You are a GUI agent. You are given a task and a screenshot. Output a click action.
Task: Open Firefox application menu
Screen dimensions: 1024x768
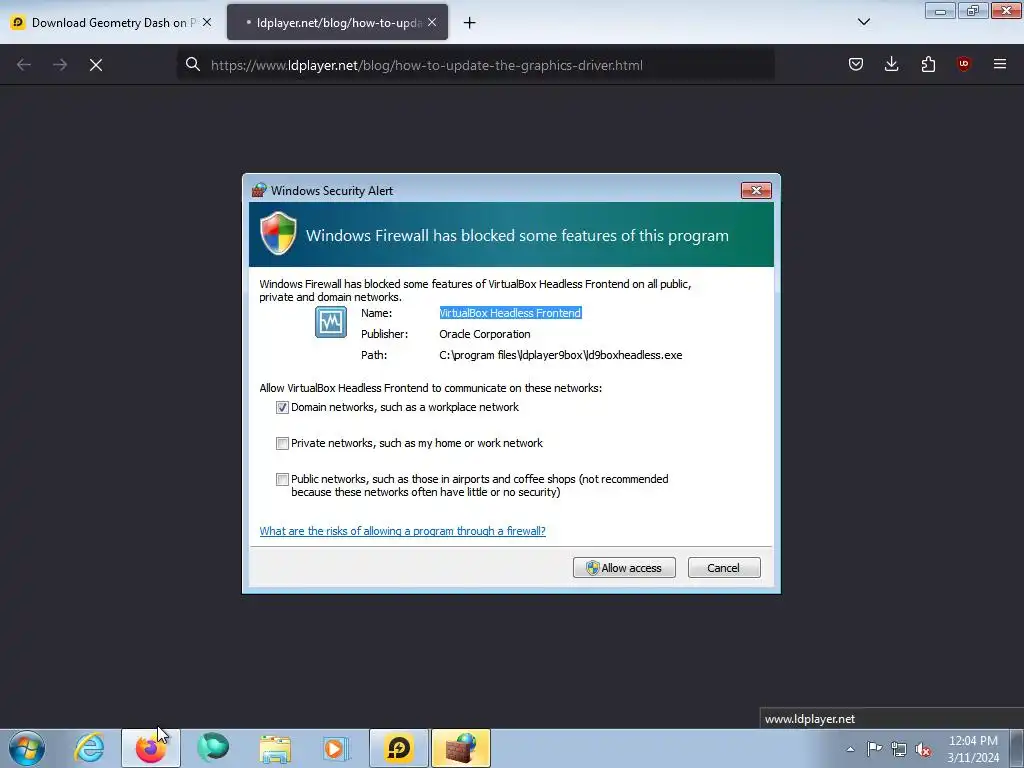coord(1000,64)
